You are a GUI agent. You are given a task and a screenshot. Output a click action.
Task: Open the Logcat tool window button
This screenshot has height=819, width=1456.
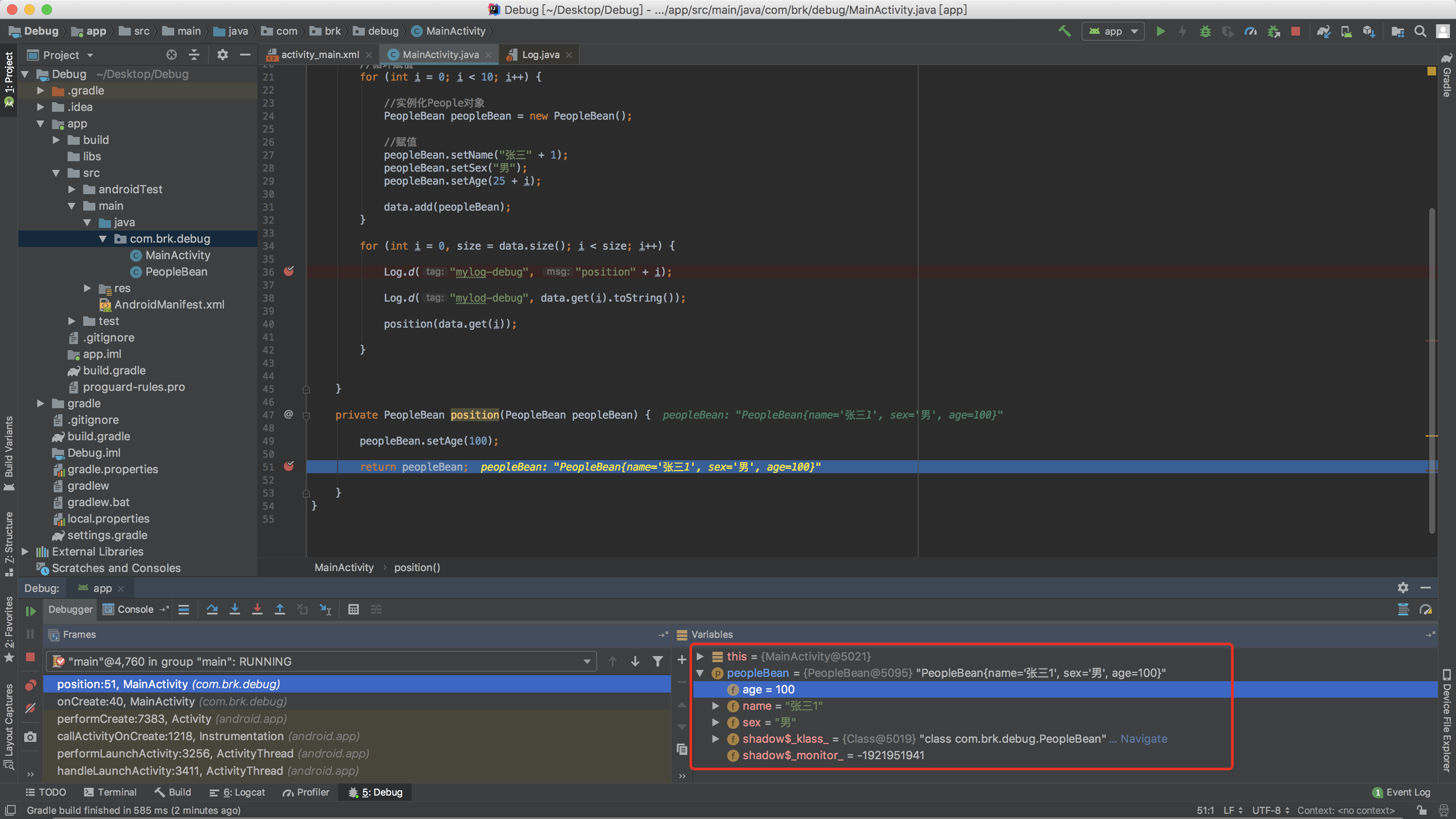pos(237,792)
